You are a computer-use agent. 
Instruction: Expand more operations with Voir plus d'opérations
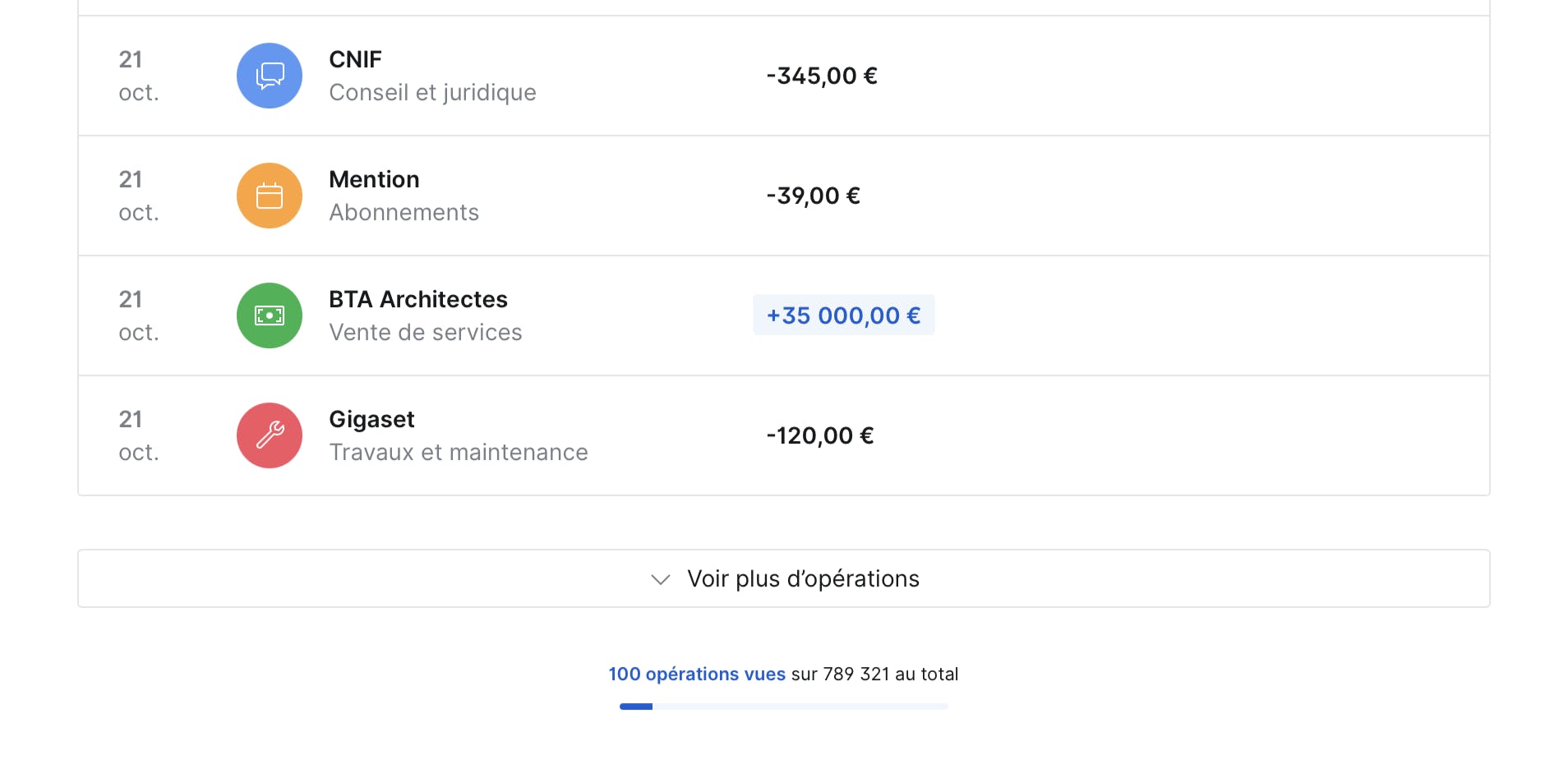(x=784, y=578)
